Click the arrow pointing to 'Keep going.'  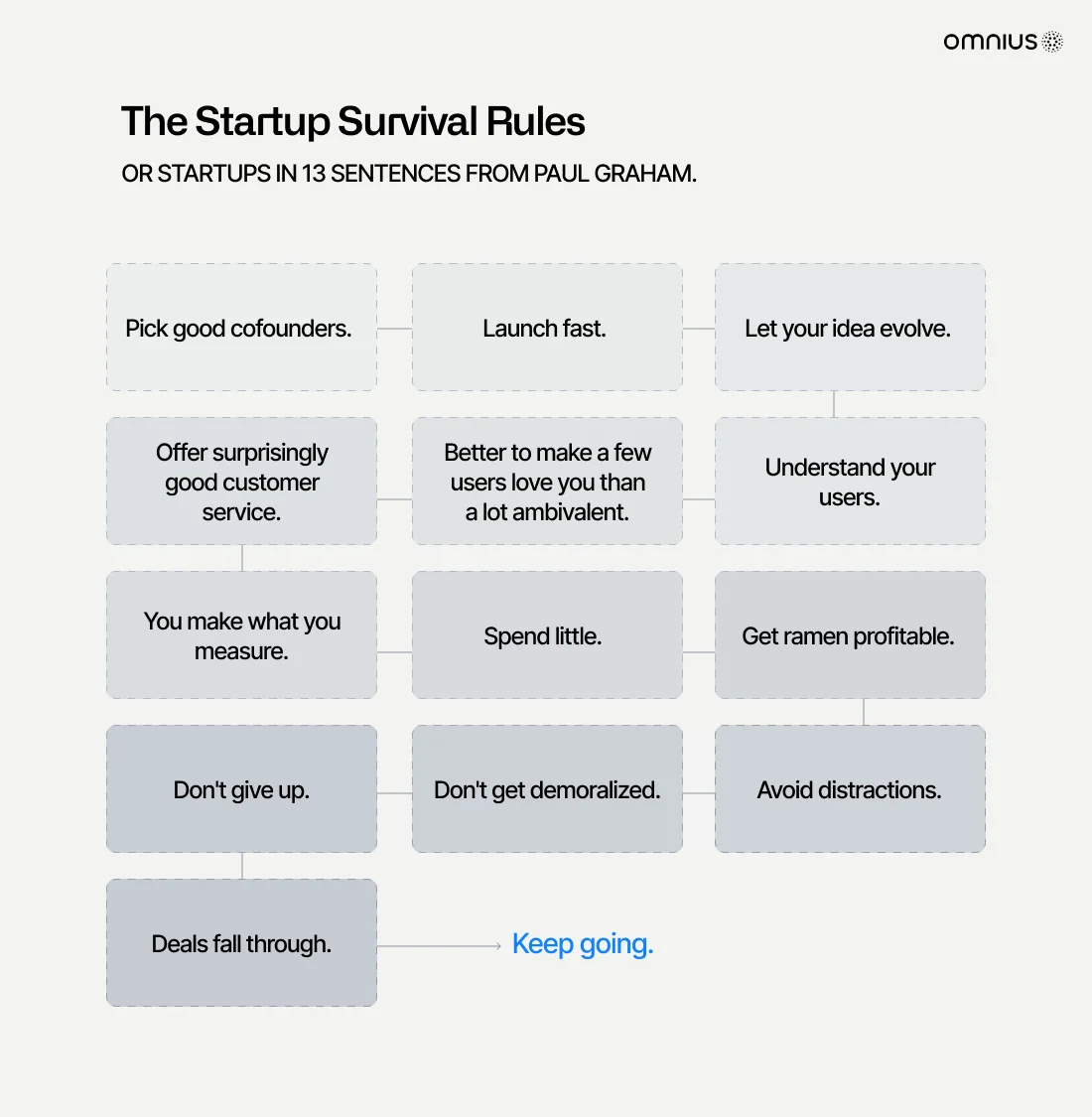pyautogui.click(x=440, y=946)
